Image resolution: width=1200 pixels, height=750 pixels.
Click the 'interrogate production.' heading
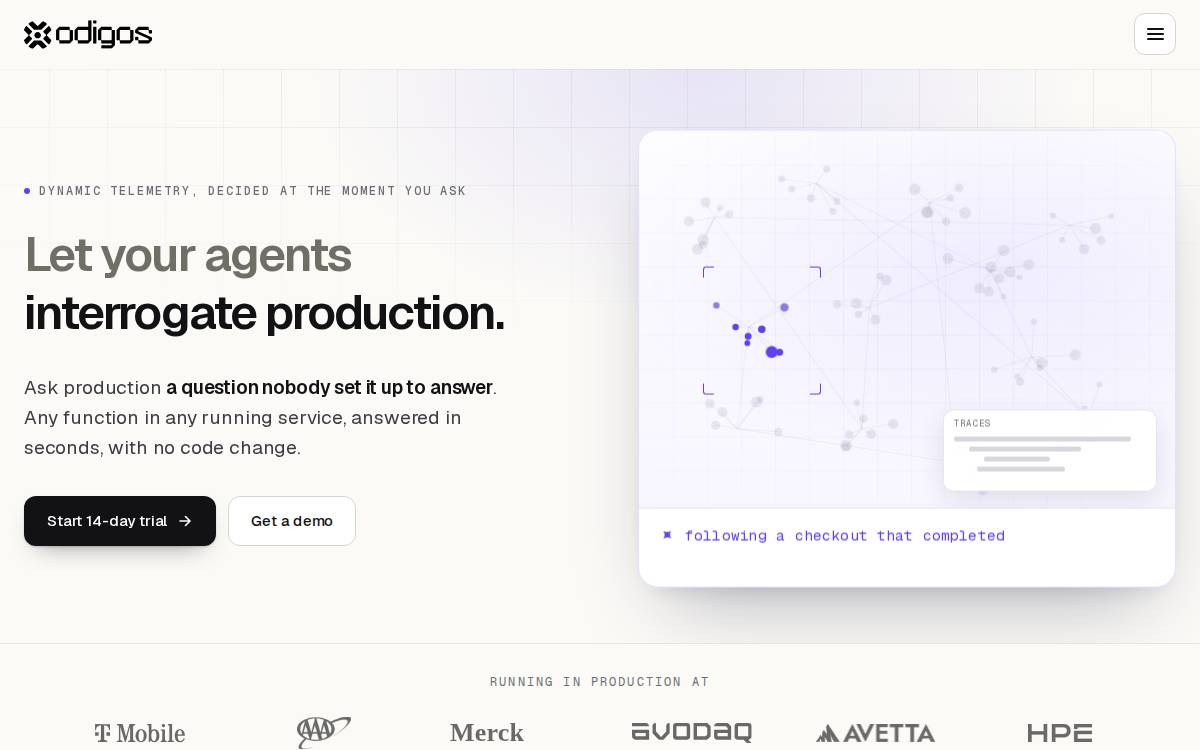tap(264, 312)
